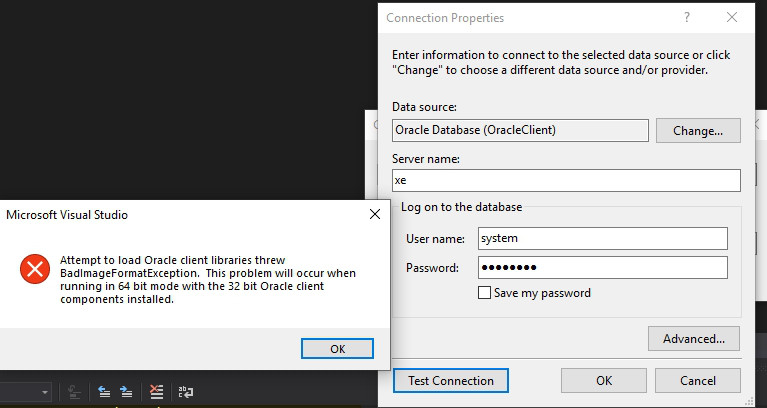Click the Password input field

click(603, 268)
